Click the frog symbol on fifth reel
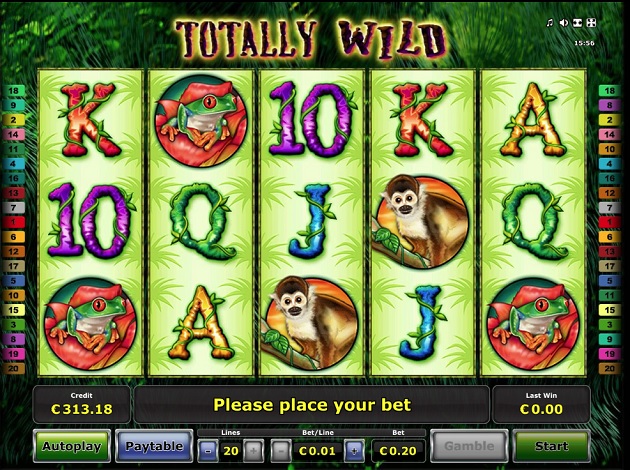Image resolution: width=630 pixels, height=470 pixels. pos(533,324)
